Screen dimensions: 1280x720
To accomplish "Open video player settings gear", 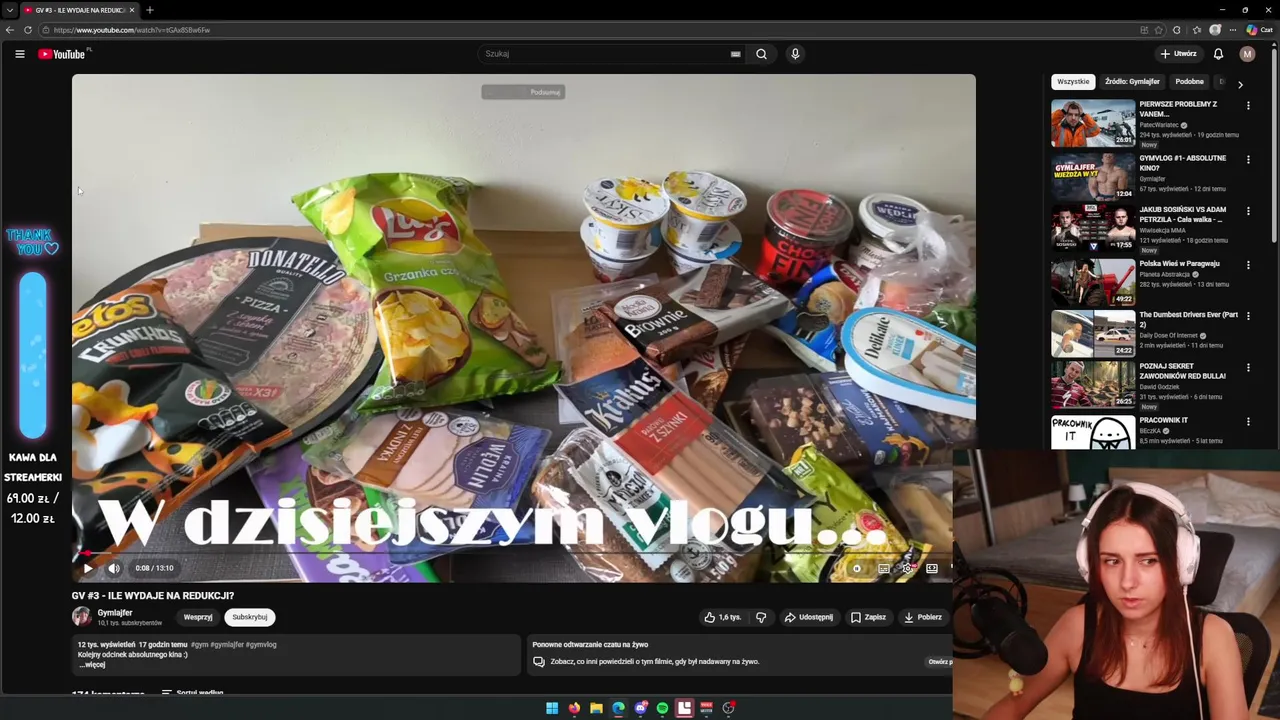I will 907,568.
